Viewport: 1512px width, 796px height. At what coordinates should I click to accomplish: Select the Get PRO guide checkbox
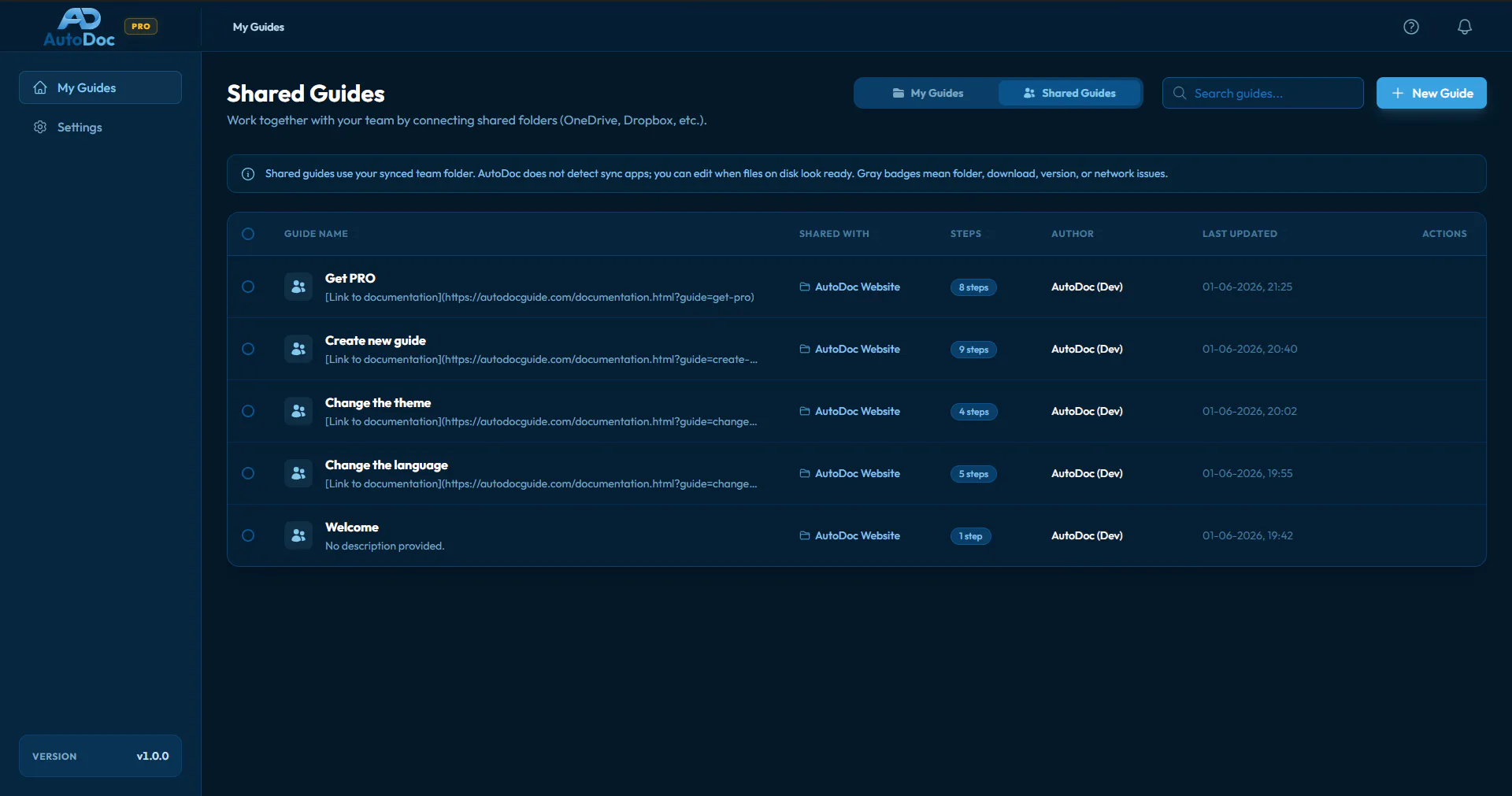[x=248, y=287]
